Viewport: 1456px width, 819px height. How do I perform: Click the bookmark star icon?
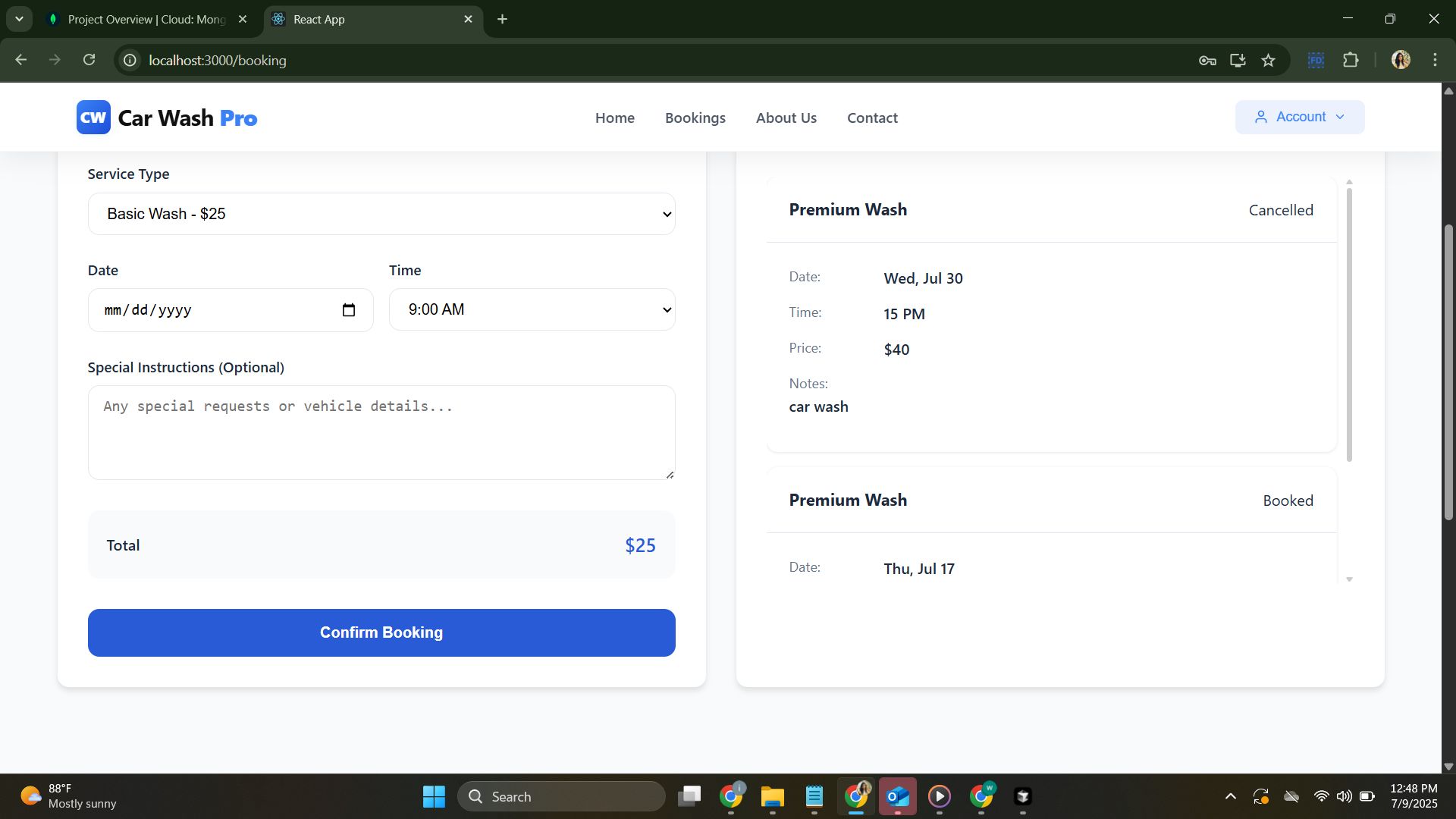[1269, 61]
